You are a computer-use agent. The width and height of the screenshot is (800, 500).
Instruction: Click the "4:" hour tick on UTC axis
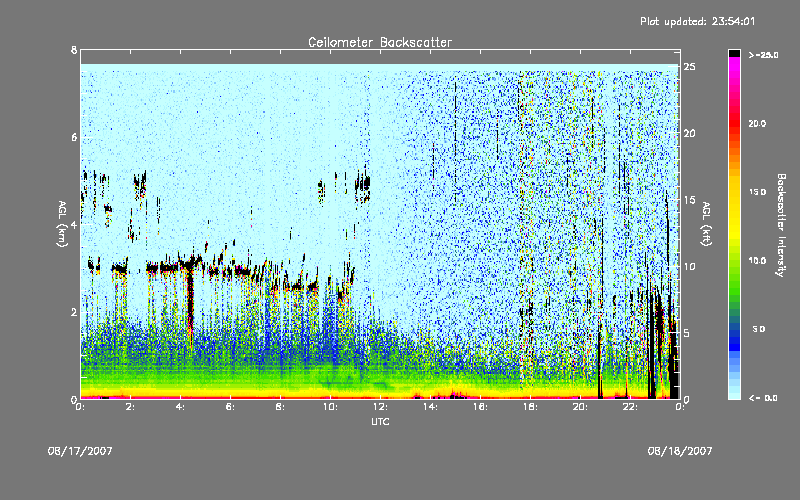point(181,407)
